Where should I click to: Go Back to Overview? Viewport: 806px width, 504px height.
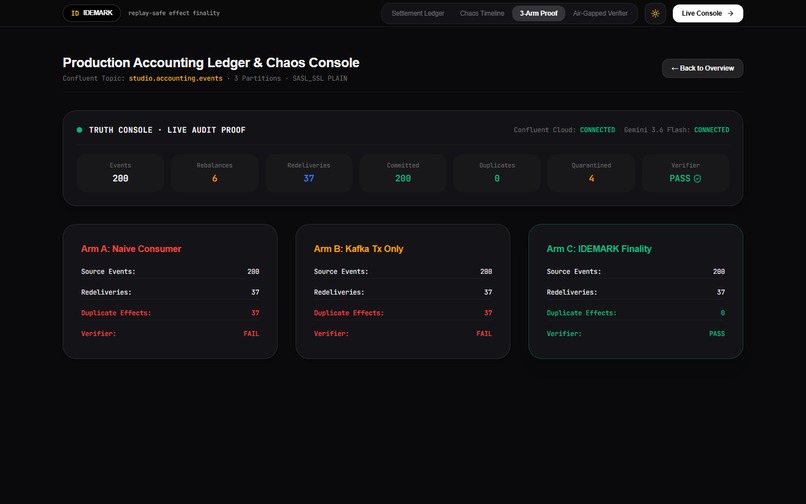coord(702,68)
